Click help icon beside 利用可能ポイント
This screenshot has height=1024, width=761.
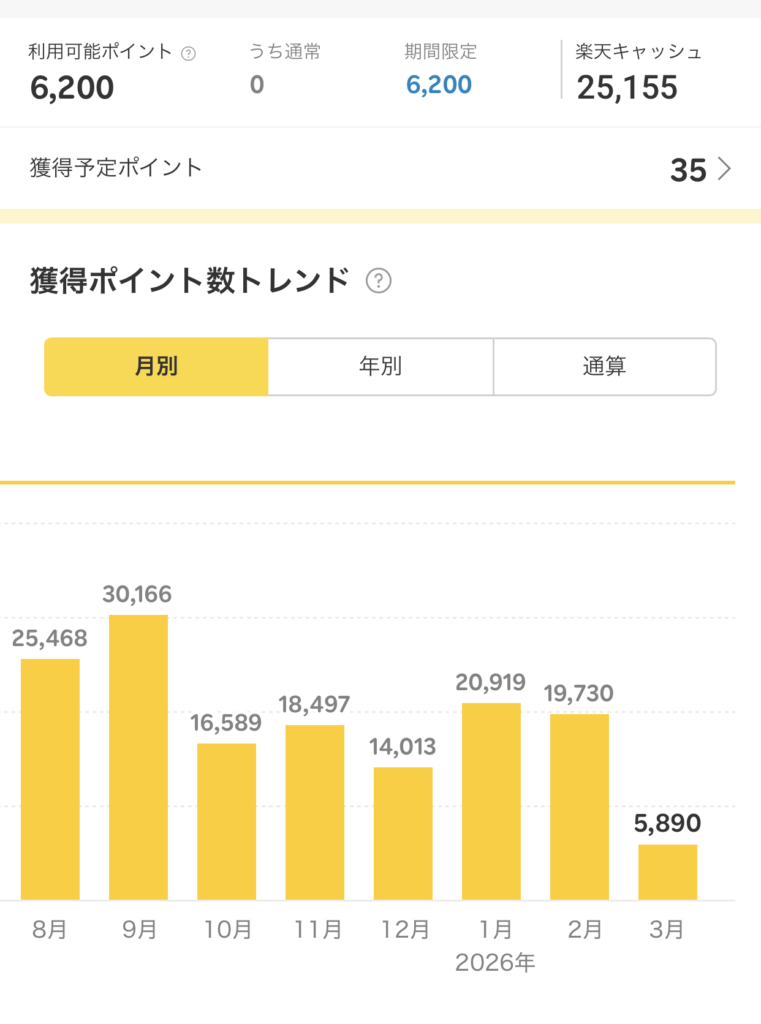[x=189, y=54]
